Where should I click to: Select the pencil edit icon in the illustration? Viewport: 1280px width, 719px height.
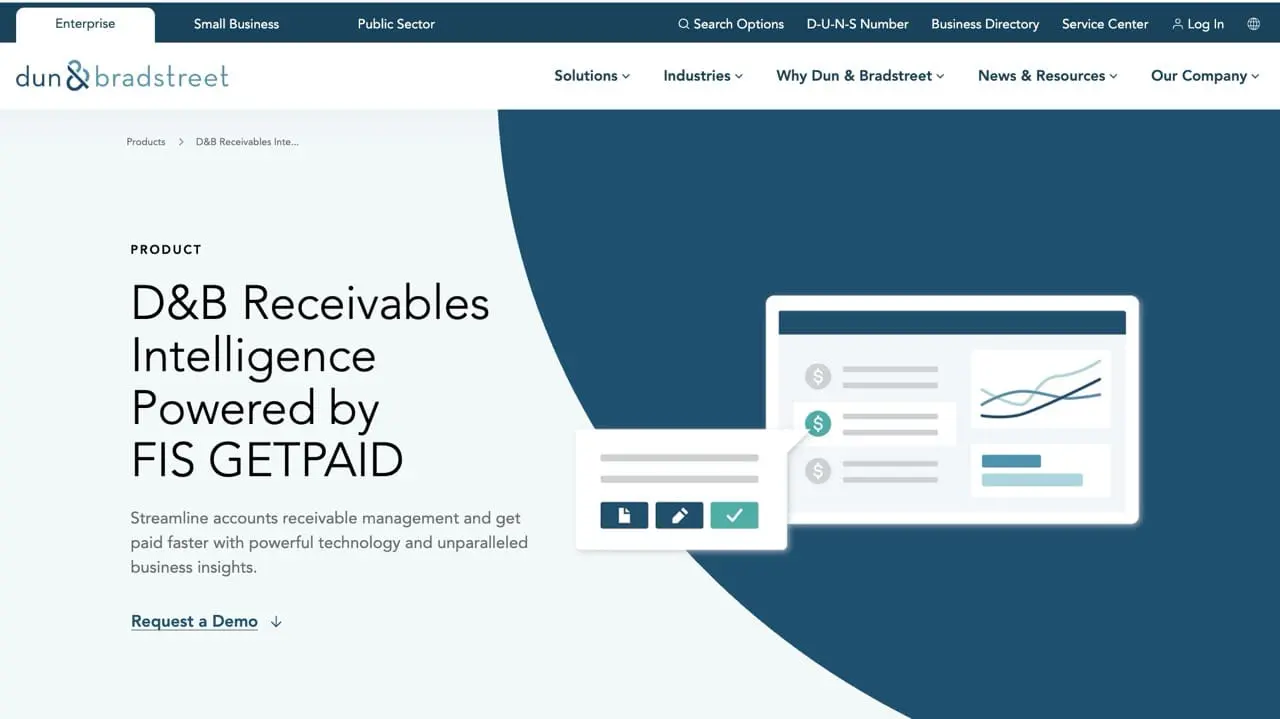tap(679, 514)
